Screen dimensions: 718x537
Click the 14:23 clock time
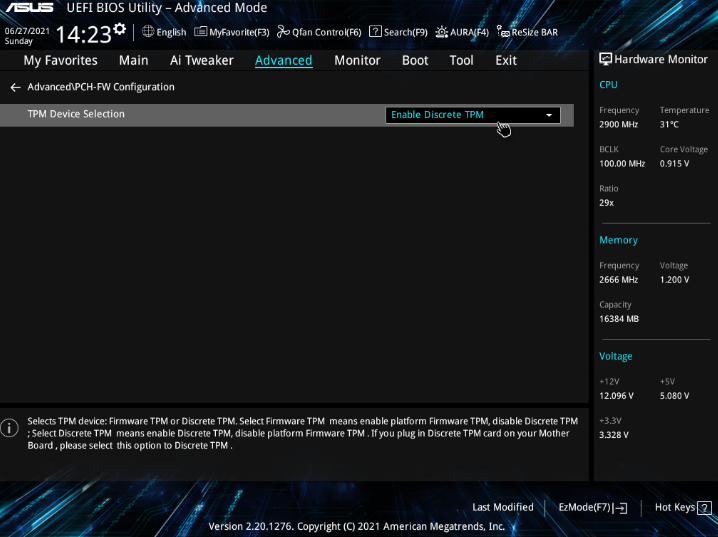[83, 34]
